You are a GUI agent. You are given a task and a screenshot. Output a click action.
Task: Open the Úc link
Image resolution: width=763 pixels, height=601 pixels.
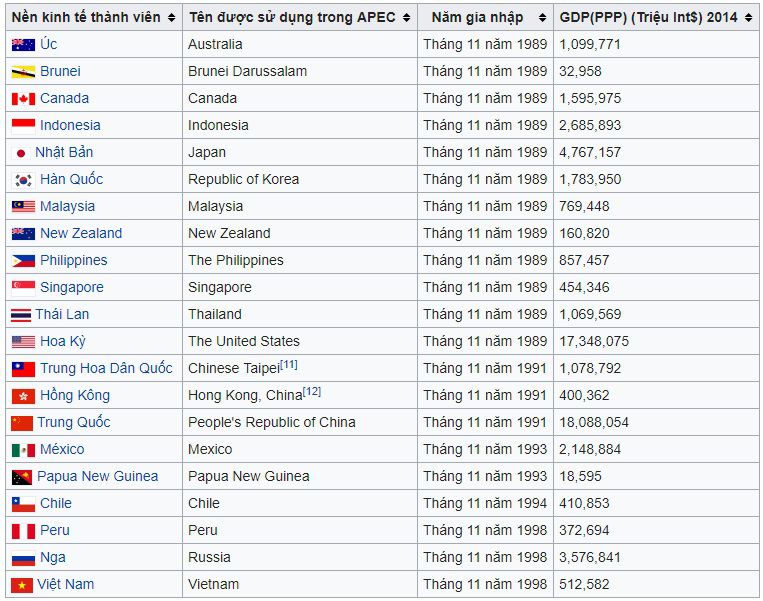pyautogui.click(x=49, y=44)
